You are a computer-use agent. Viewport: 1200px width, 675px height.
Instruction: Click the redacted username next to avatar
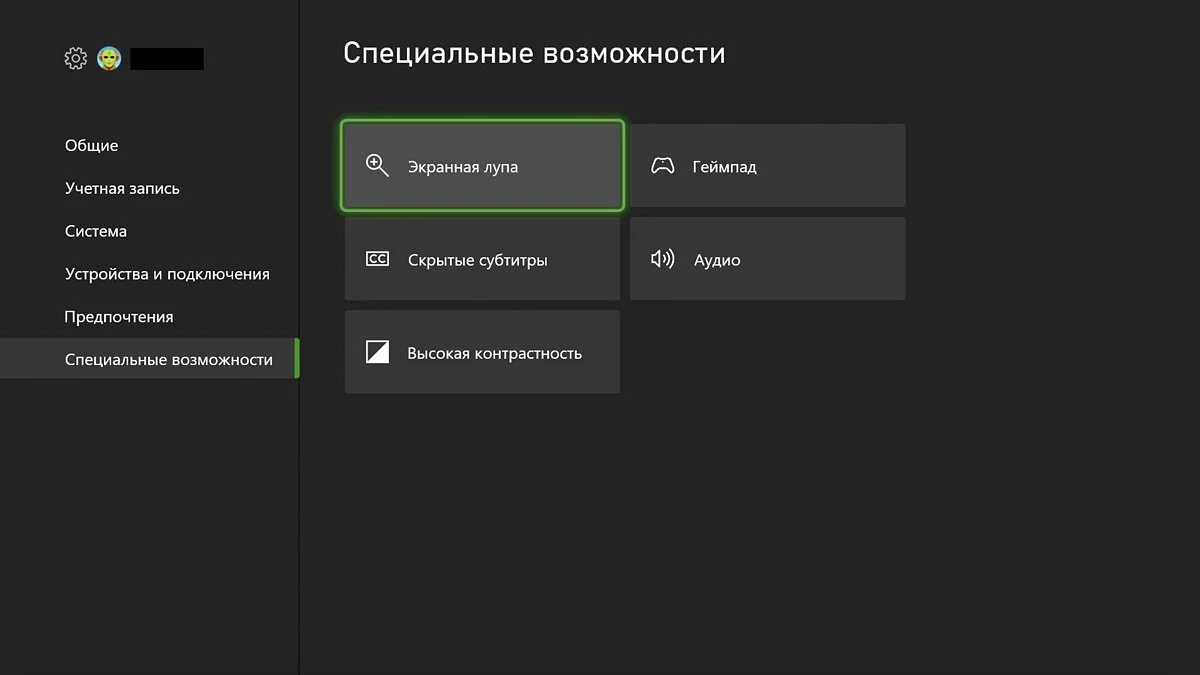pyautogui.click(x=167, y=59)
